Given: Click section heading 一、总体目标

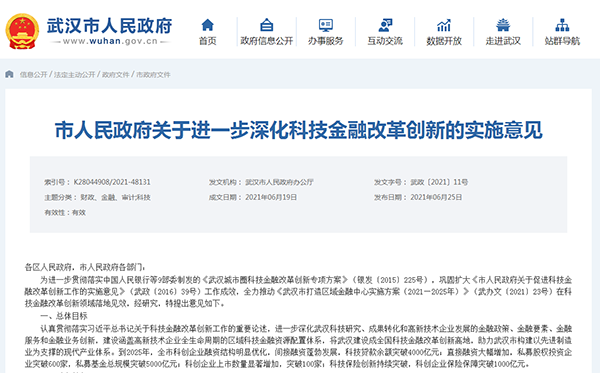Looking at the screenshot, I should pos(64,316).
